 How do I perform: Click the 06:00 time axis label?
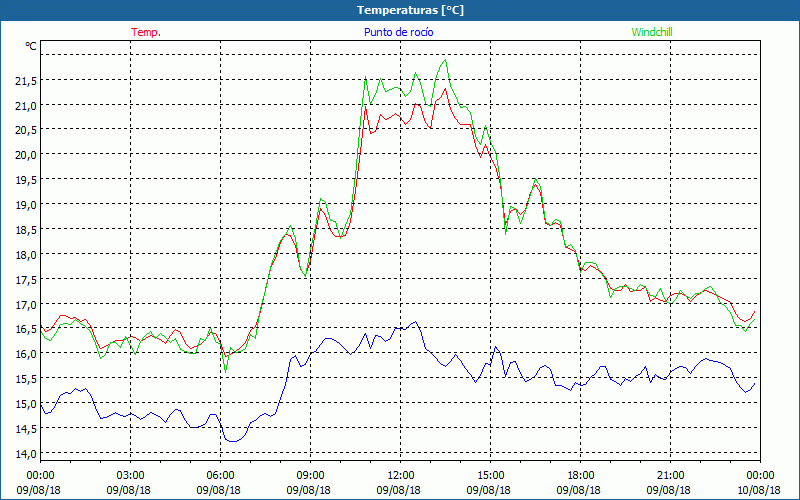click(x=220, y=476)
